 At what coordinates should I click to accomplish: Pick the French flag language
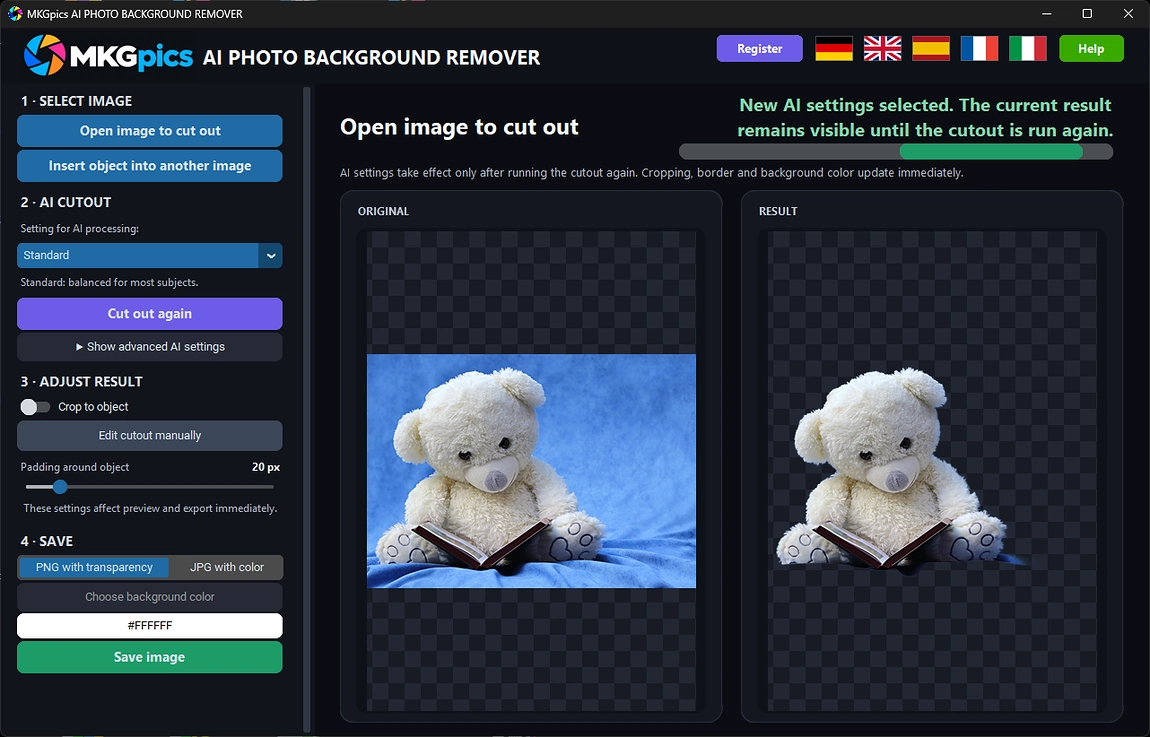point(979,48)
